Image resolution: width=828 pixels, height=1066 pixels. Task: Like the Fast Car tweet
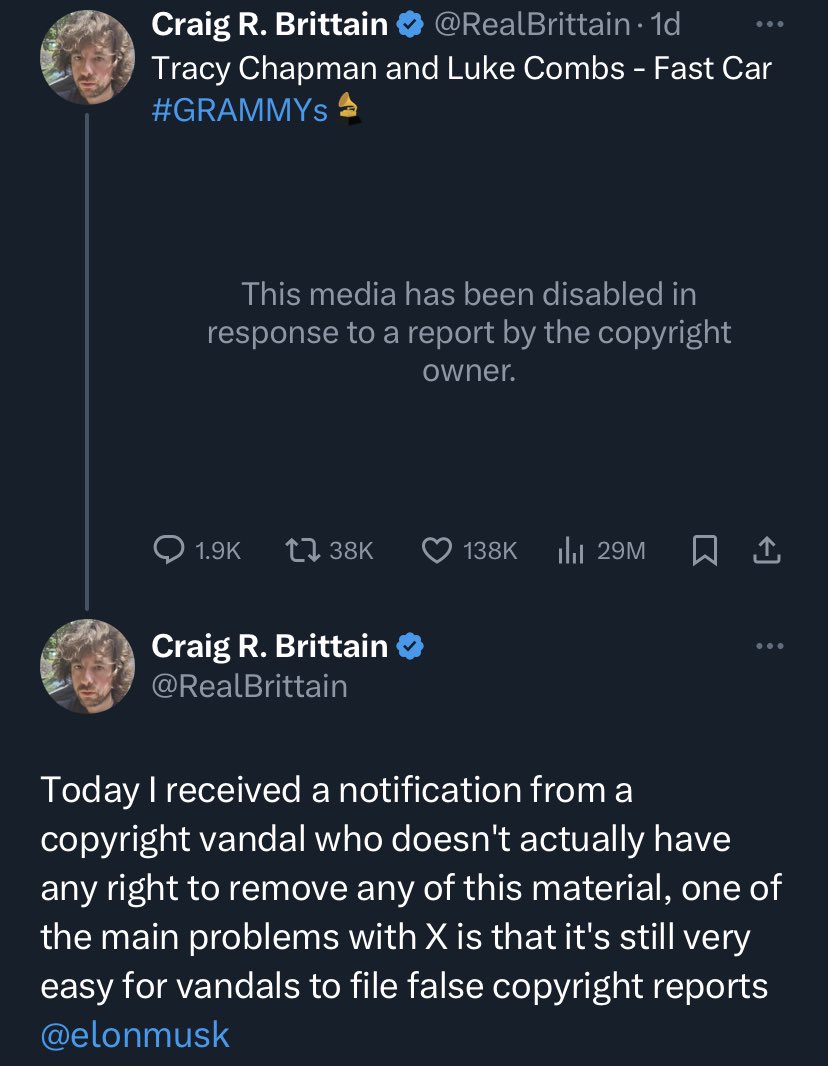point(435,549)
